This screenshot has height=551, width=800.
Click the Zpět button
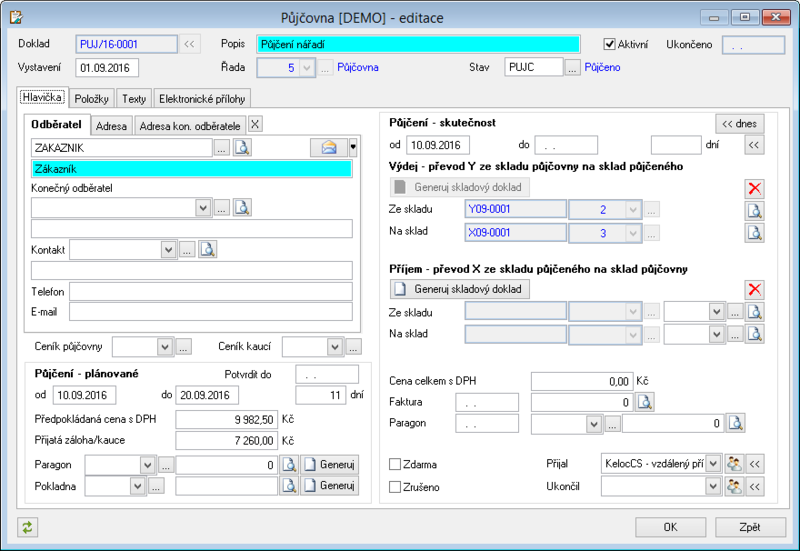click(750, 527)
